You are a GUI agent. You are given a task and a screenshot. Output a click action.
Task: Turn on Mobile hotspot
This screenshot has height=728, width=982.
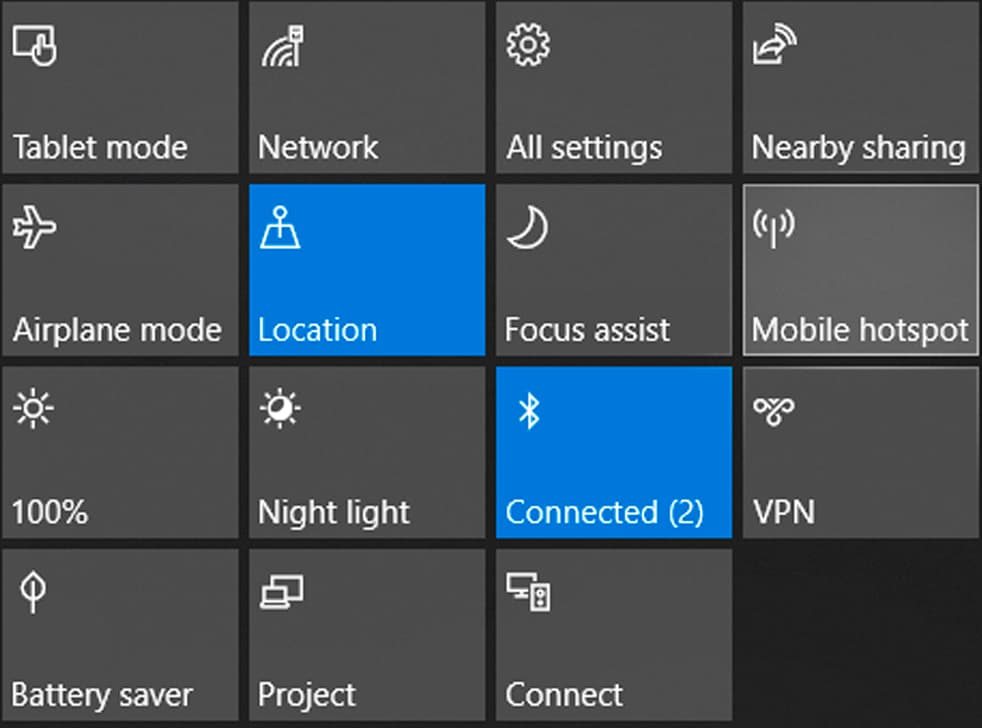(860, 270)
